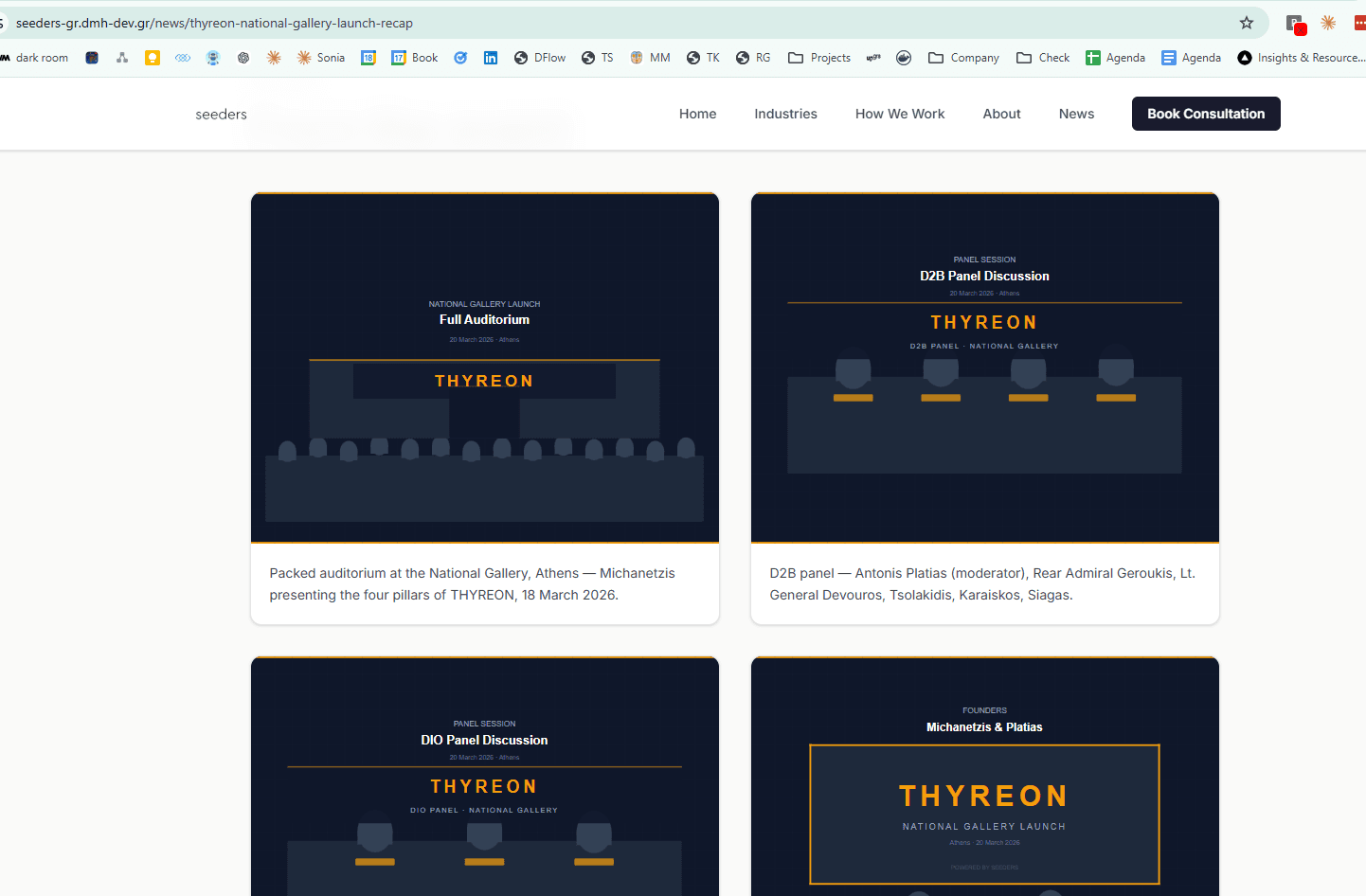This screenshot has height=896, width=1366.
Task: Open the D2B Panel Discussion image
Action: pos(985,367)
